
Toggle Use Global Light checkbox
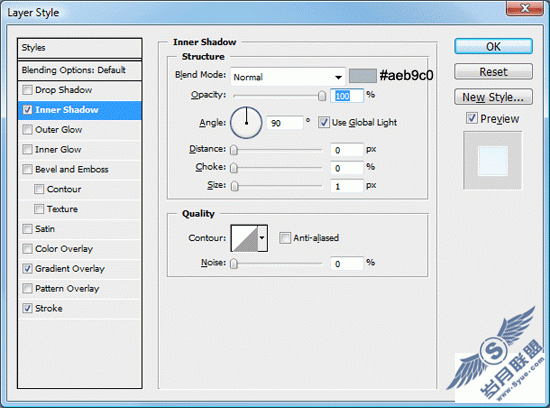[x=323, y=122]
